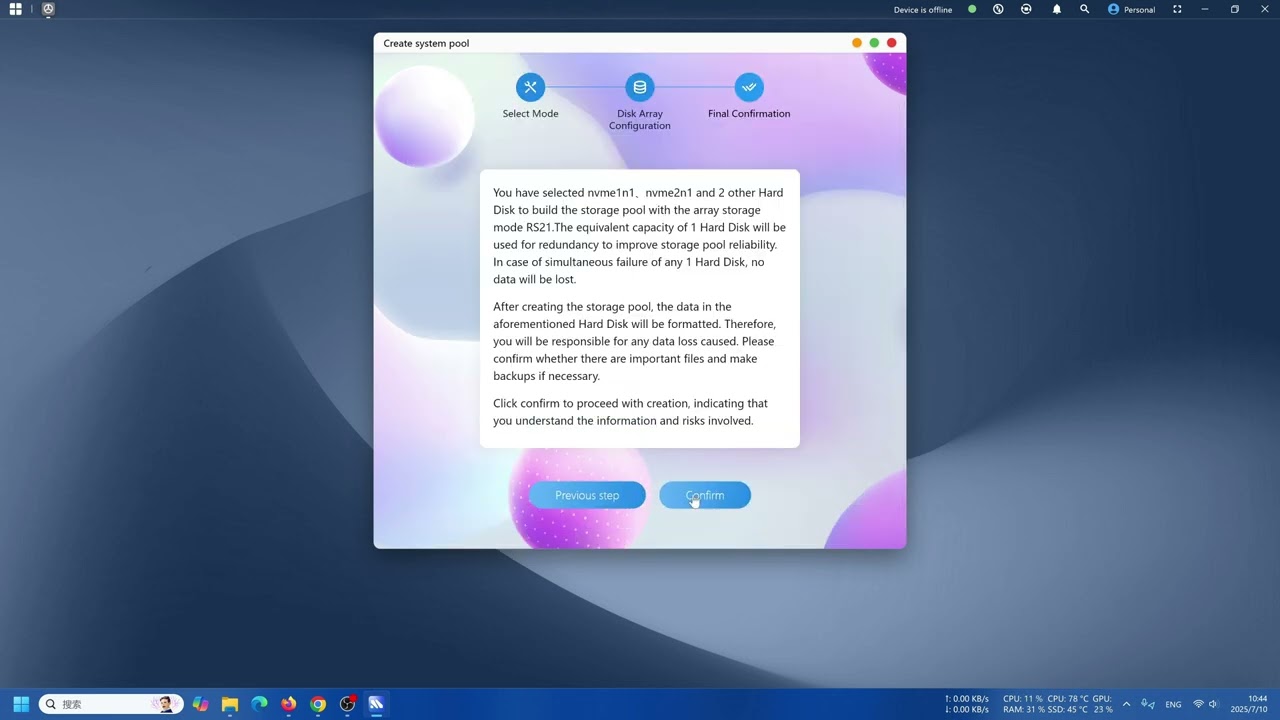This screenshot has width=1280, height=720.
Task: Click the Device is offline status text
Action: pyautogui.click(x=923, y=10)
